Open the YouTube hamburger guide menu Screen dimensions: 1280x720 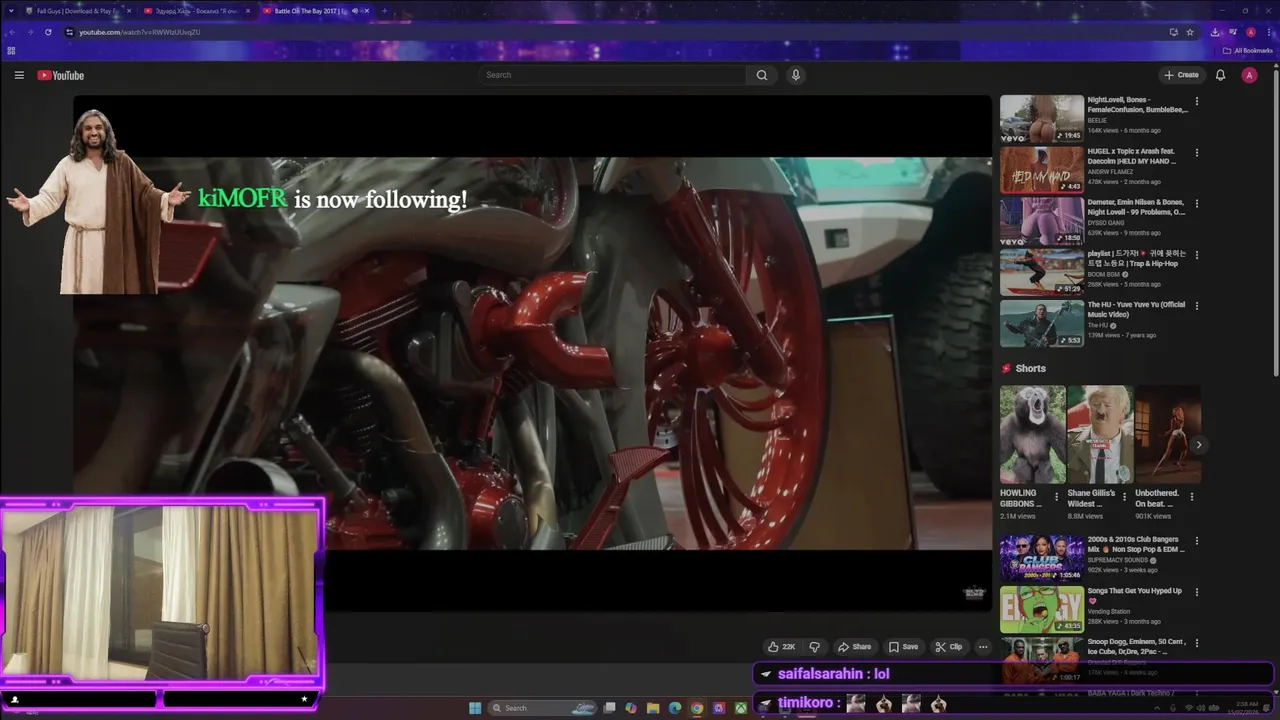19,75
